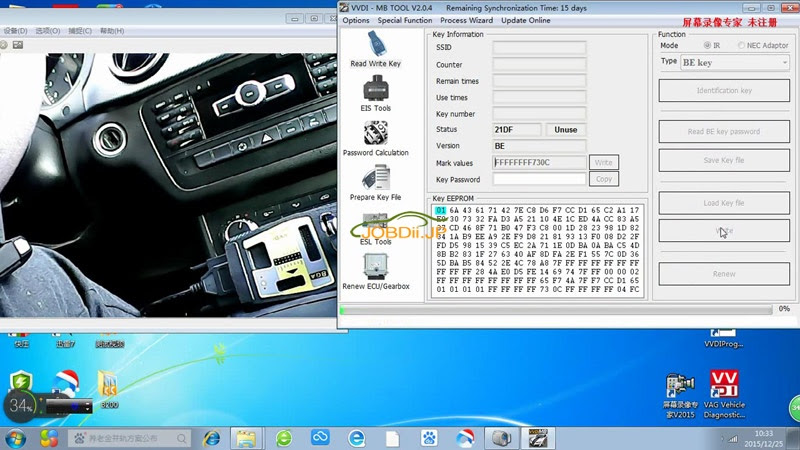Open VVDIProg desktop shortcut
The width and height of the screenshot is (800, 450).
(723, 339)
